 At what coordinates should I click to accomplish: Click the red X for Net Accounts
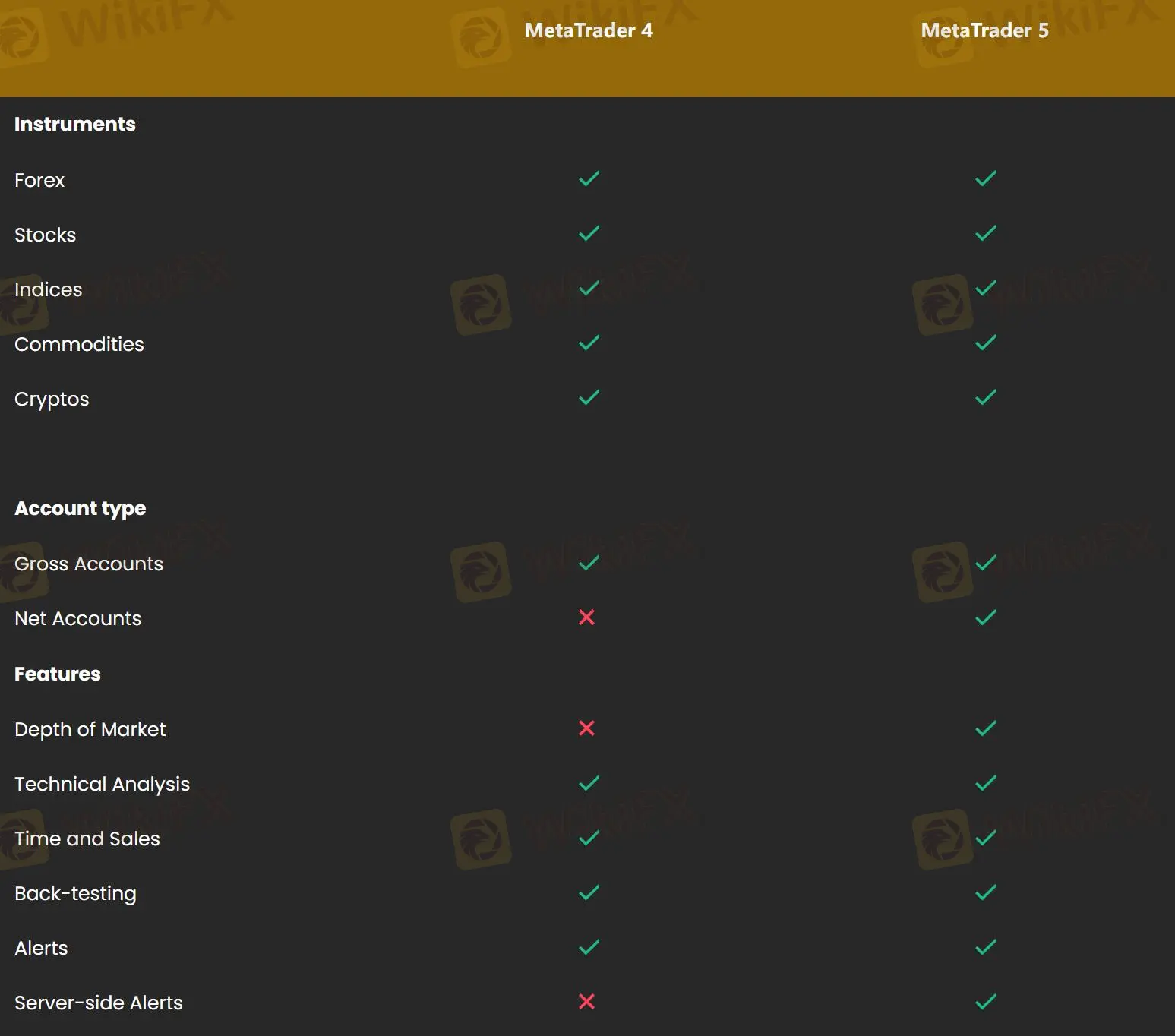pos(586,617)
